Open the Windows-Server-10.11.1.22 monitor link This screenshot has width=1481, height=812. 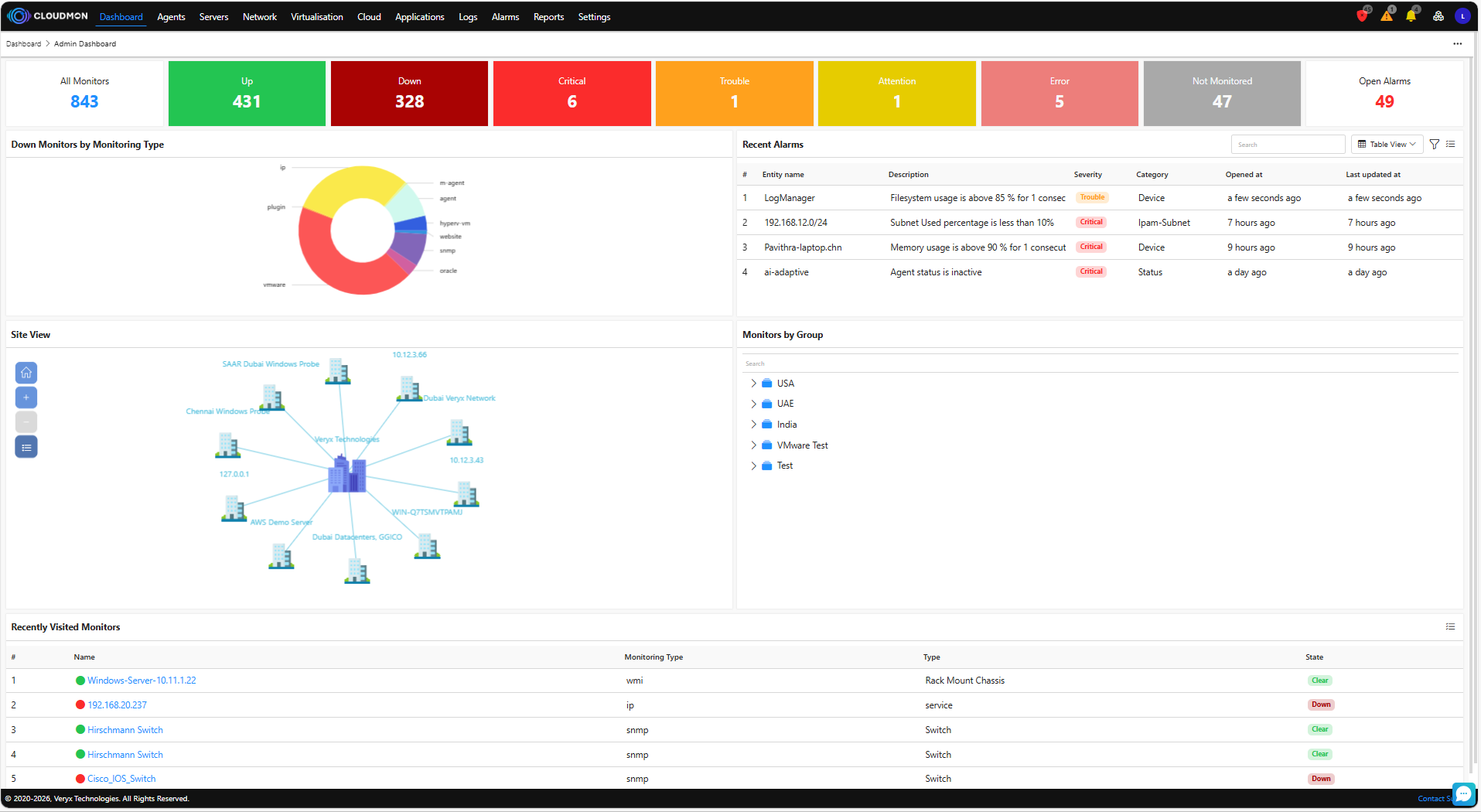point(142,681)
